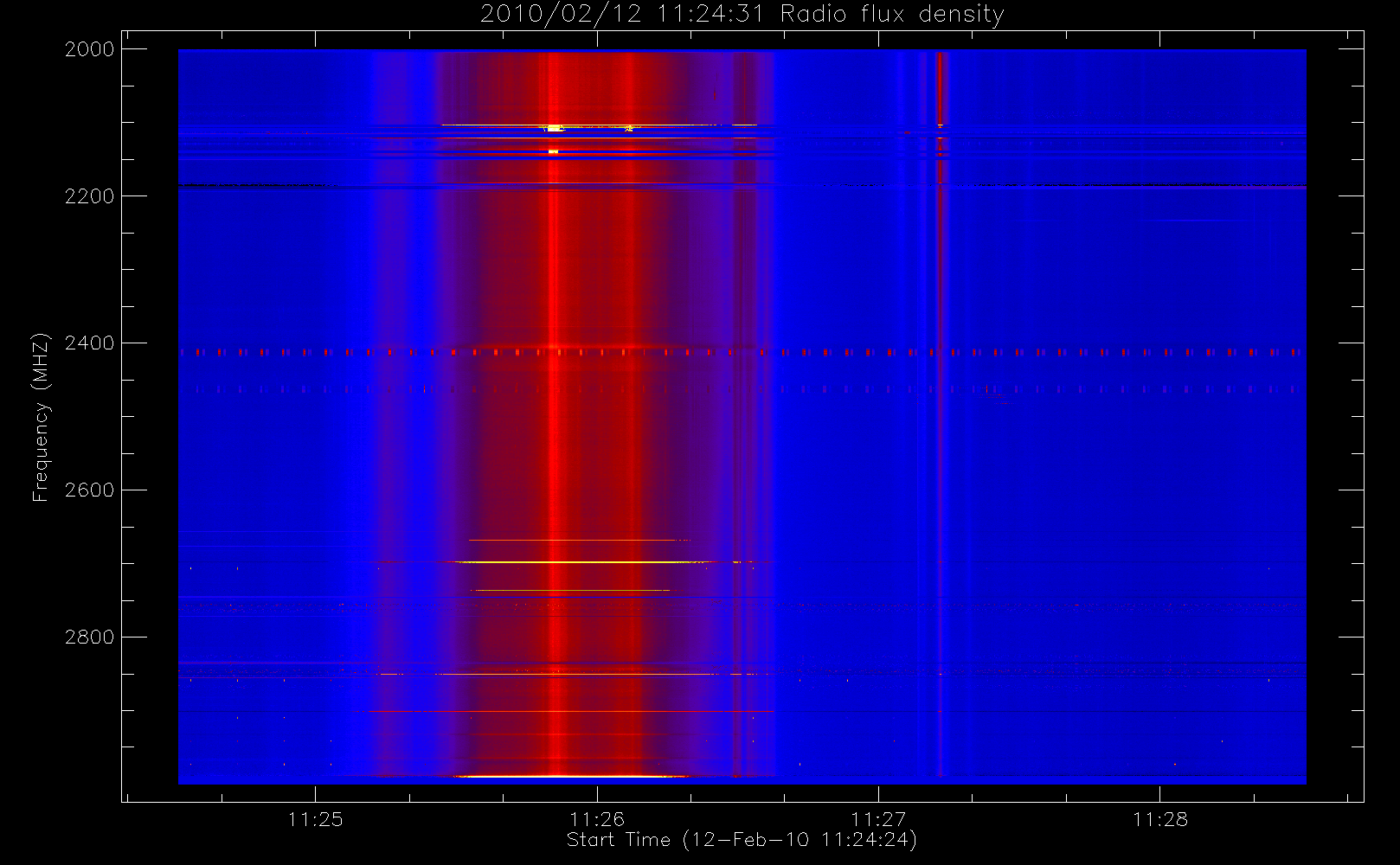Image resolution: width=1400 pixels, height=865 pixels.
Task: Click the 11:27 time tick label
Action: pos(878,819)
